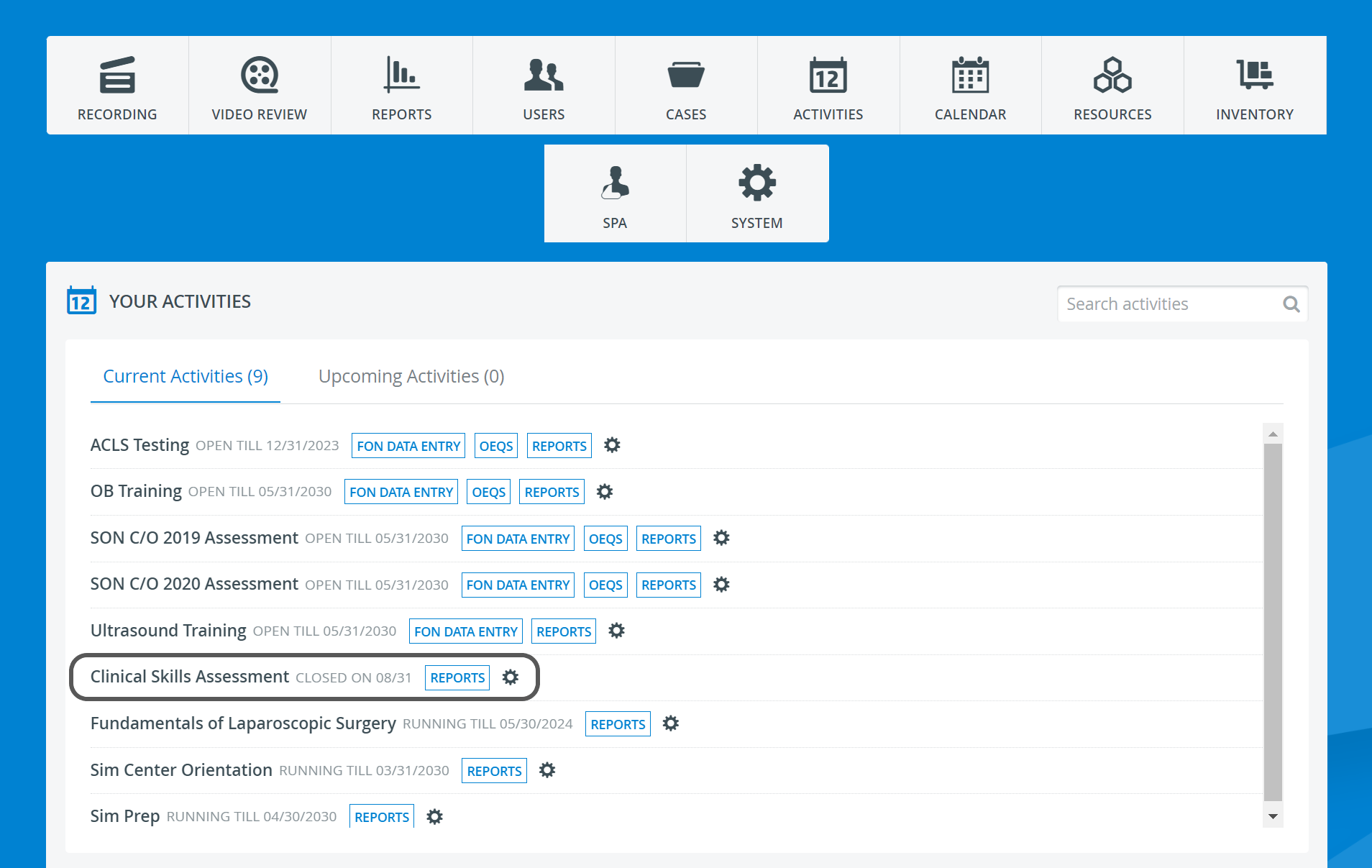Screen dimensions: 1372x868
Task: Click the search magnifier icon
Action: coord(1291,304)
